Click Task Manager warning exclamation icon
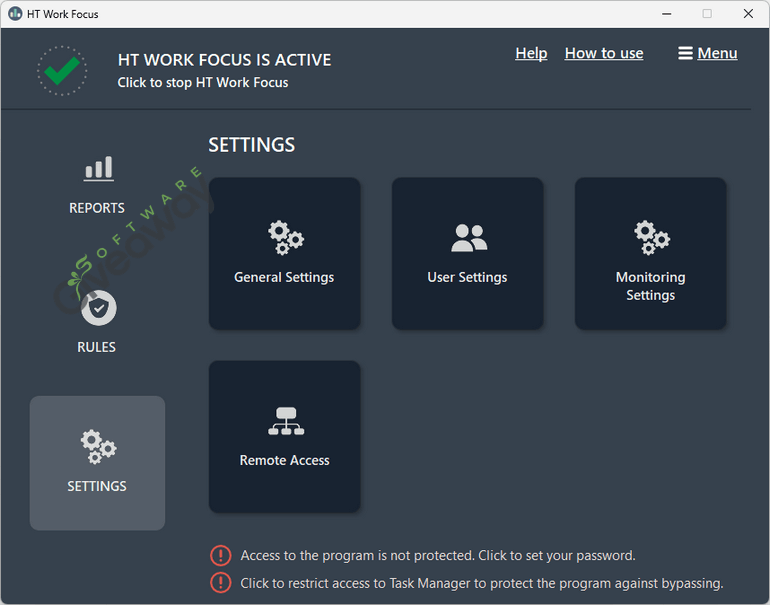 pyautogui.click(x=220, y=583)
